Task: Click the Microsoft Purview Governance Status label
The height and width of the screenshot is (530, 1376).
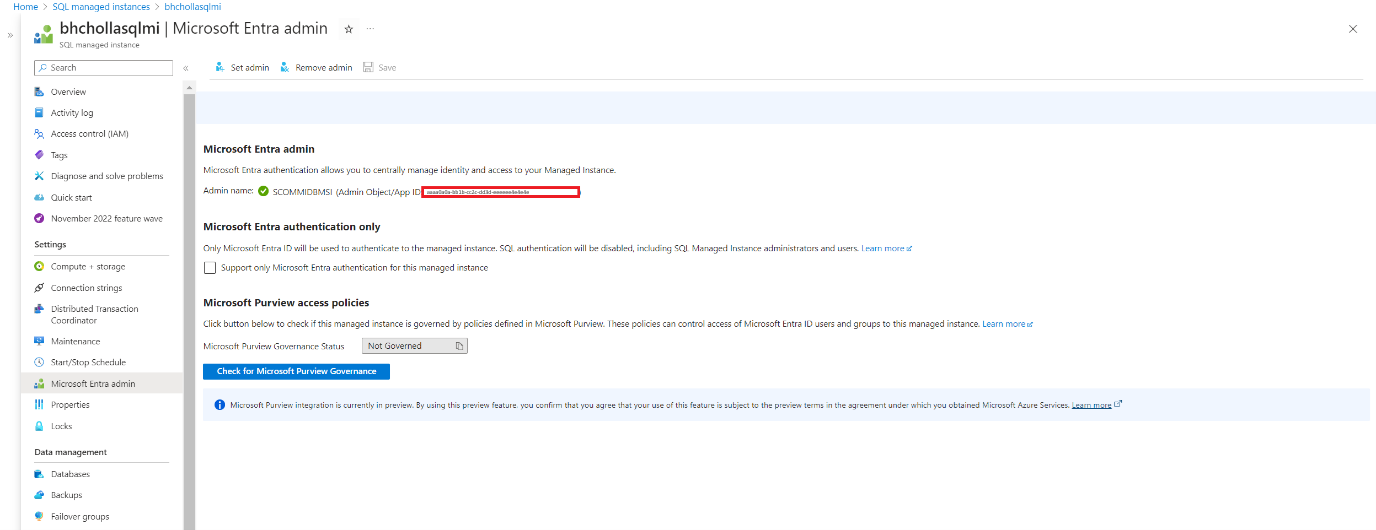Action: point(273,346)
